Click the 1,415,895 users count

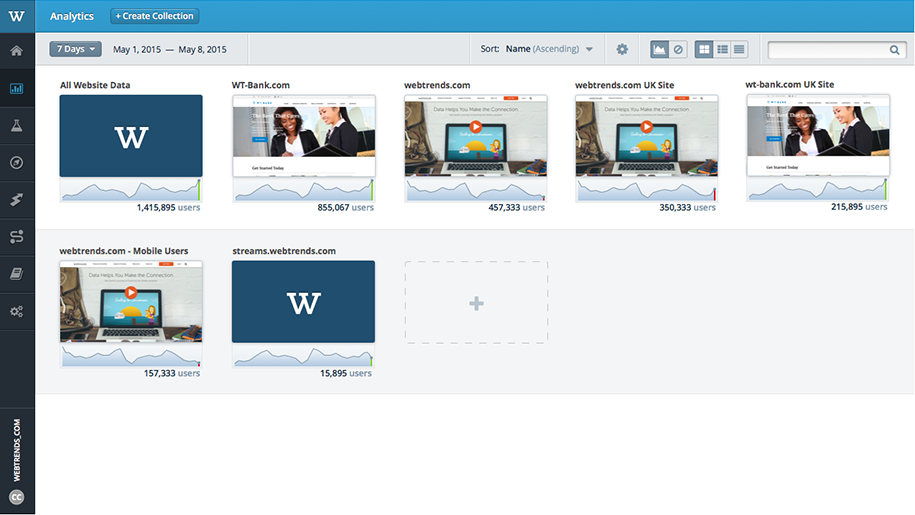[168, 208]
